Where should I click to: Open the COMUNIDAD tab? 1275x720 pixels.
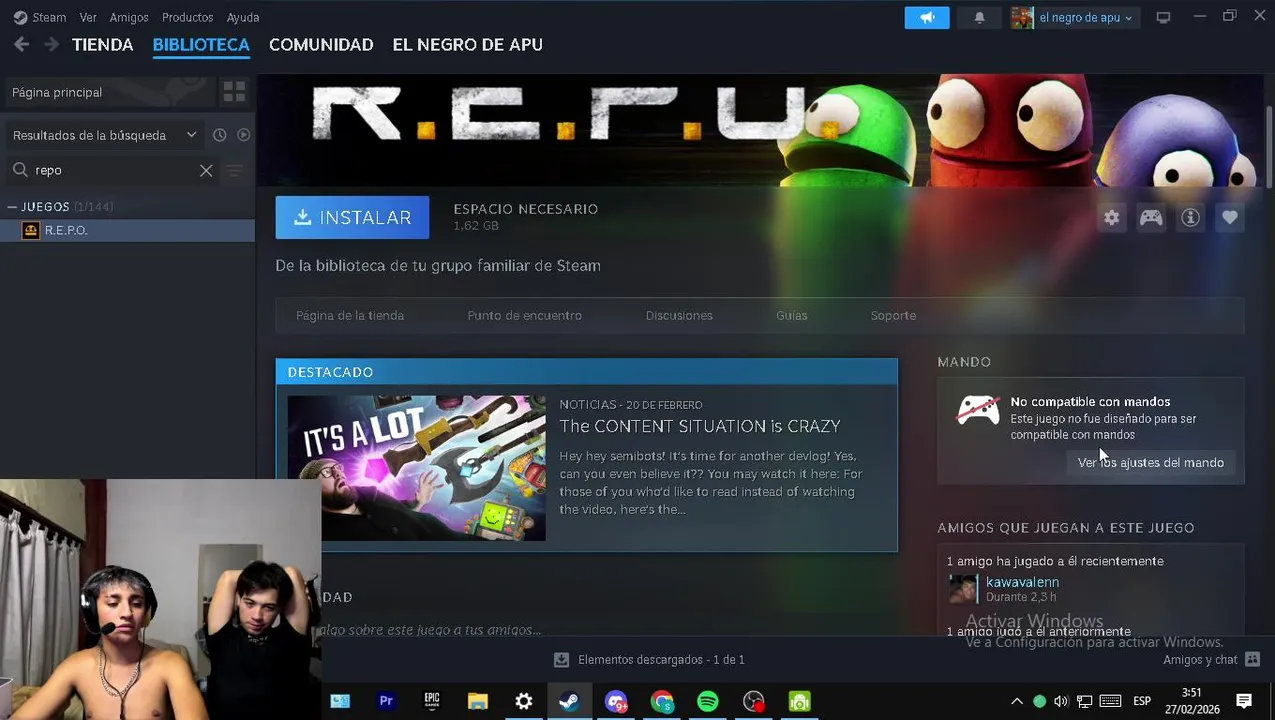pos(321,45)
